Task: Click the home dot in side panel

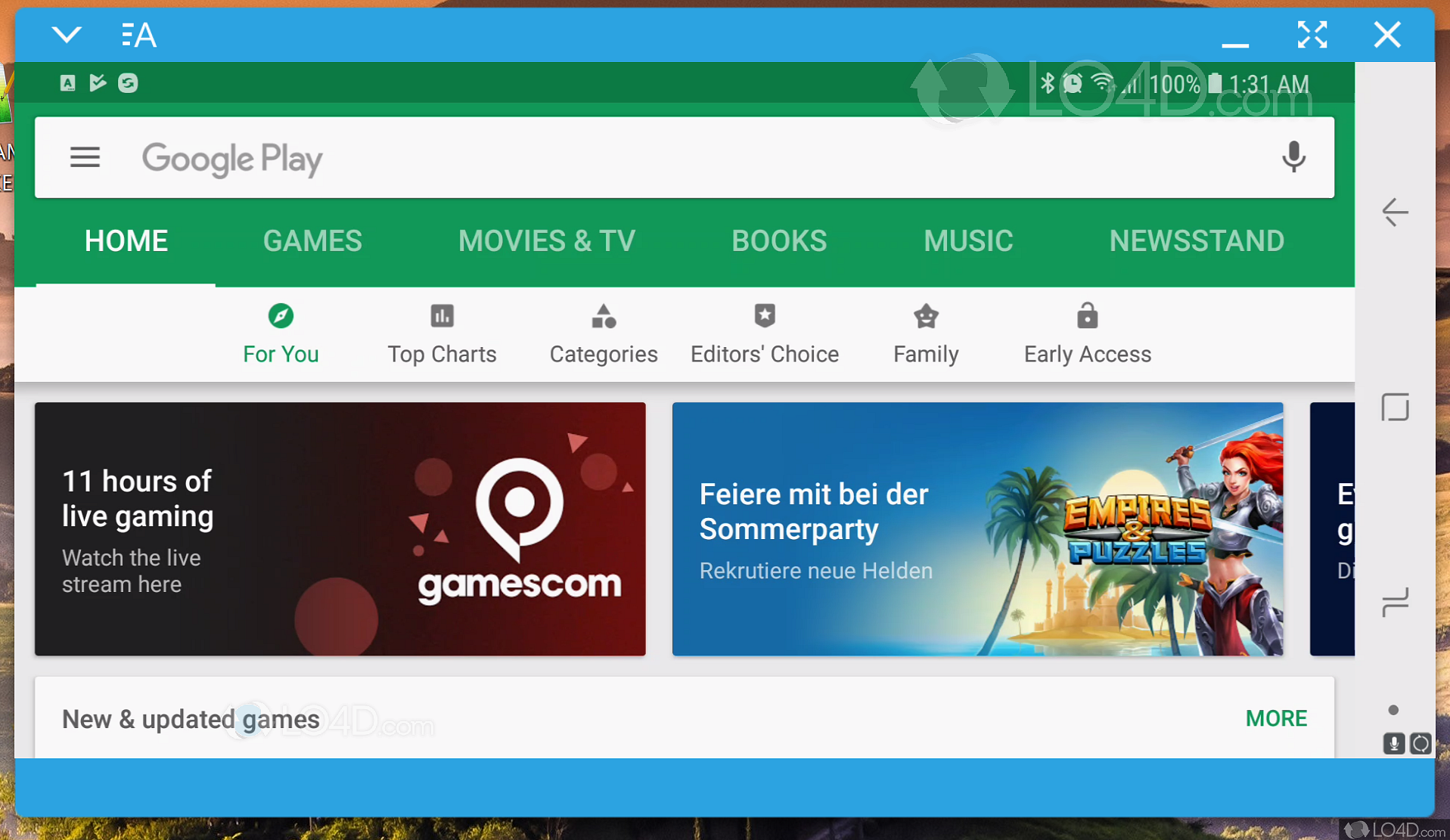Action: [x=1393, y=710]
